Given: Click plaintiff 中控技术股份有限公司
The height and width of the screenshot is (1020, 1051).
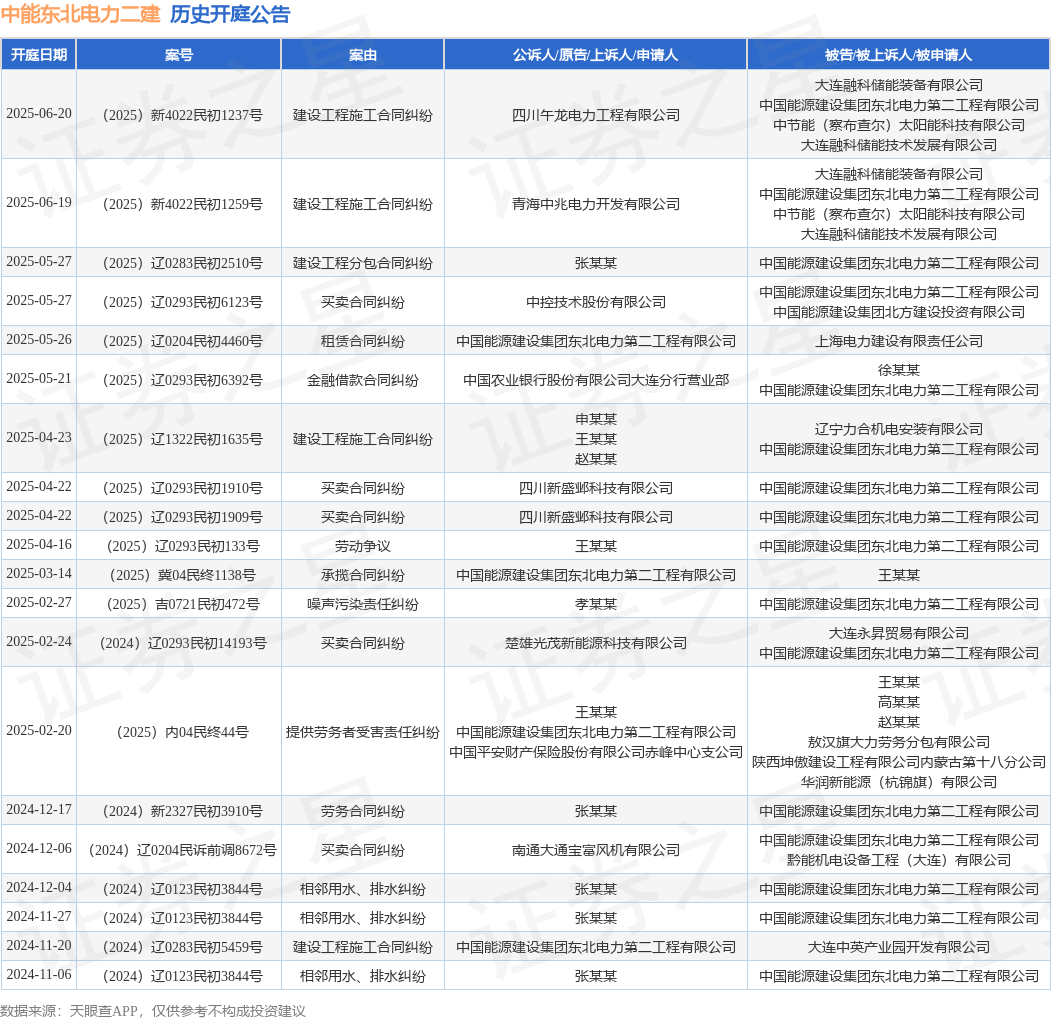Looking at the screenshot, I should click(595, 302).
